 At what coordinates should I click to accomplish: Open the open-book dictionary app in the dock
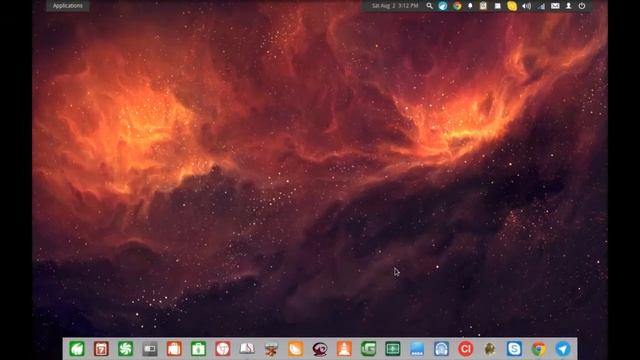(247, 349)
